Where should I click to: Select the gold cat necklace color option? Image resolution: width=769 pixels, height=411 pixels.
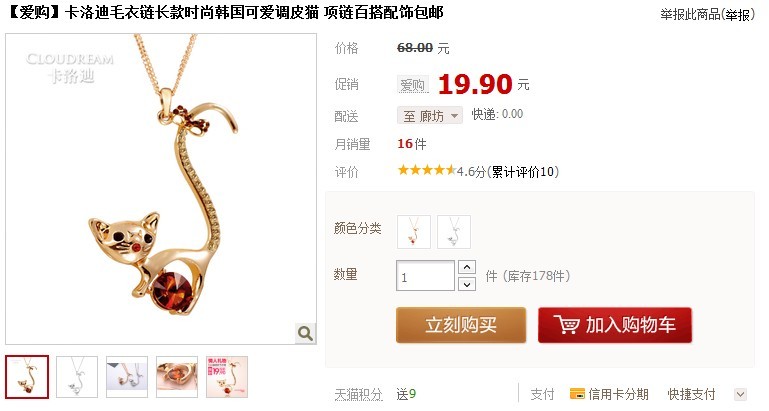coord(413,232)
